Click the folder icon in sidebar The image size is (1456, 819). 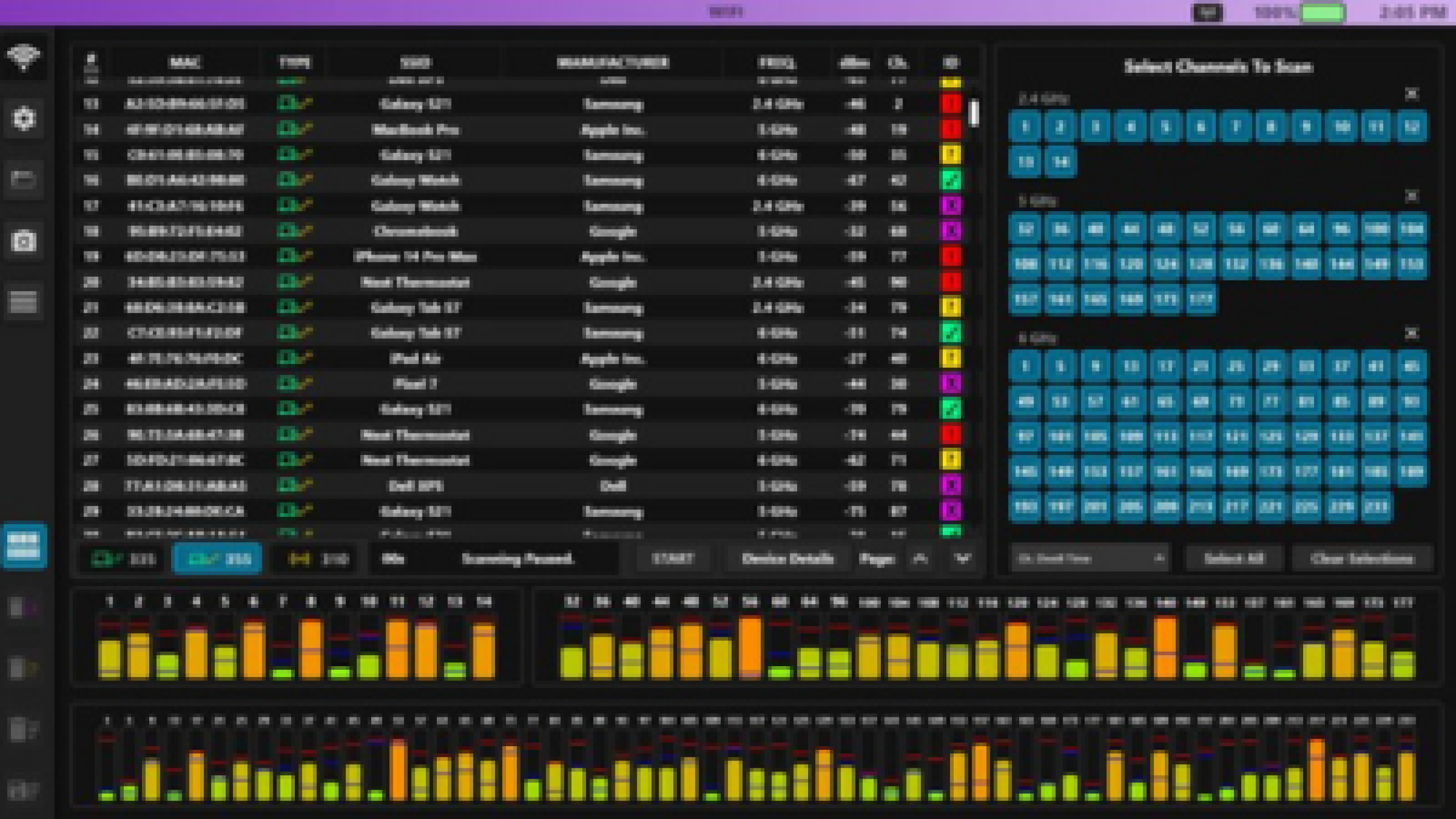[23, 179]
